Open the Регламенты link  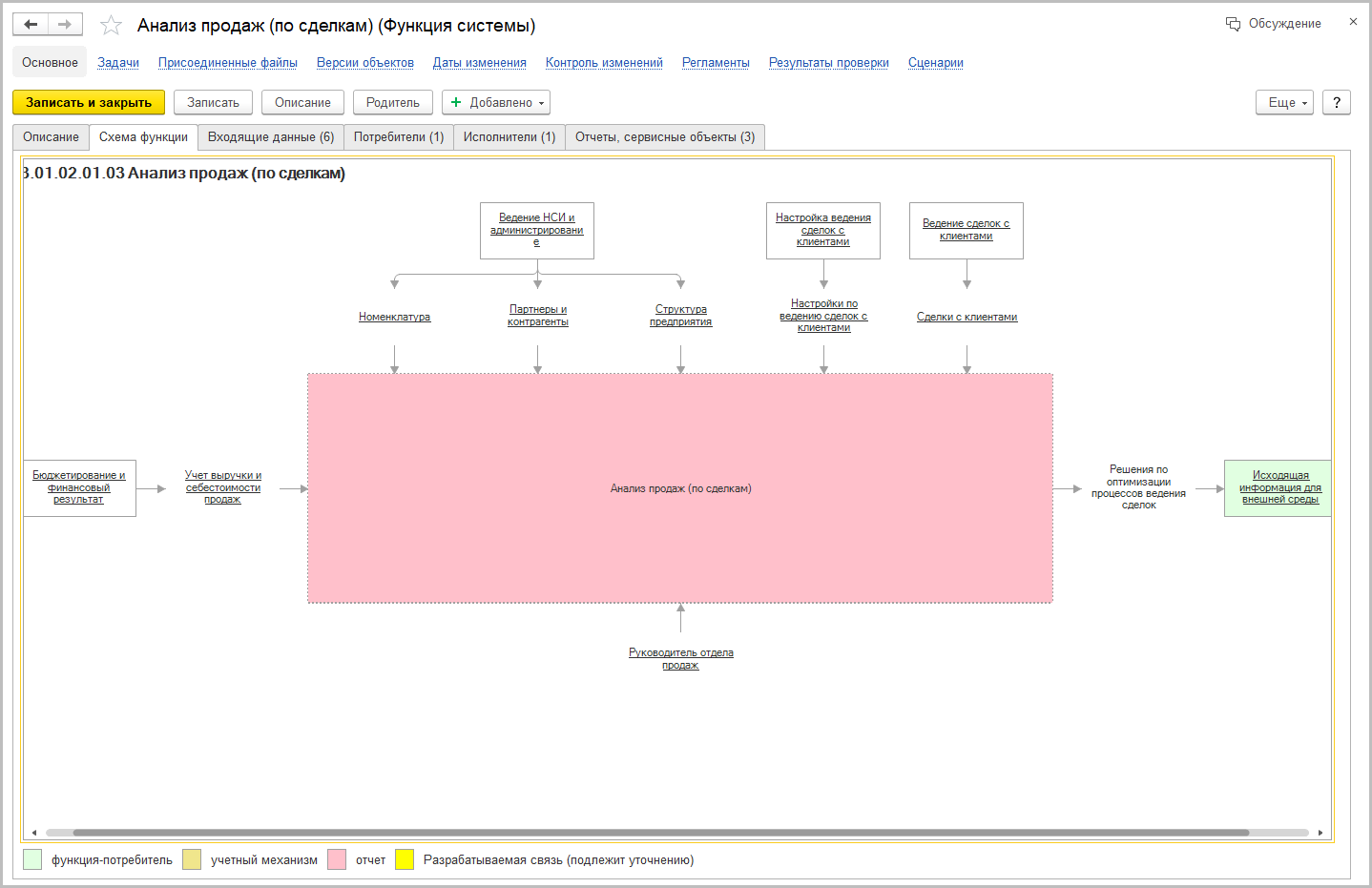click(x=716, y=63)
